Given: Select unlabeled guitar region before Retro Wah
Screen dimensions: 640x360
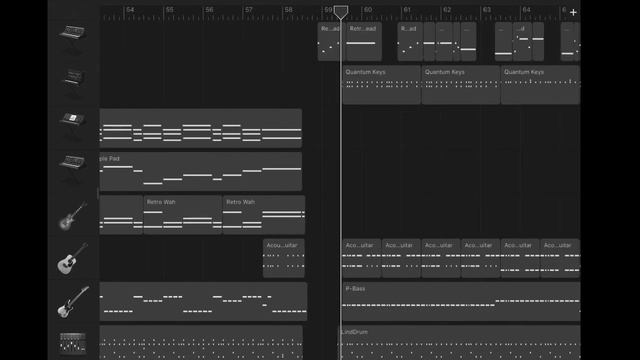Looking at the screenshot, I should [x=121, y=215].
